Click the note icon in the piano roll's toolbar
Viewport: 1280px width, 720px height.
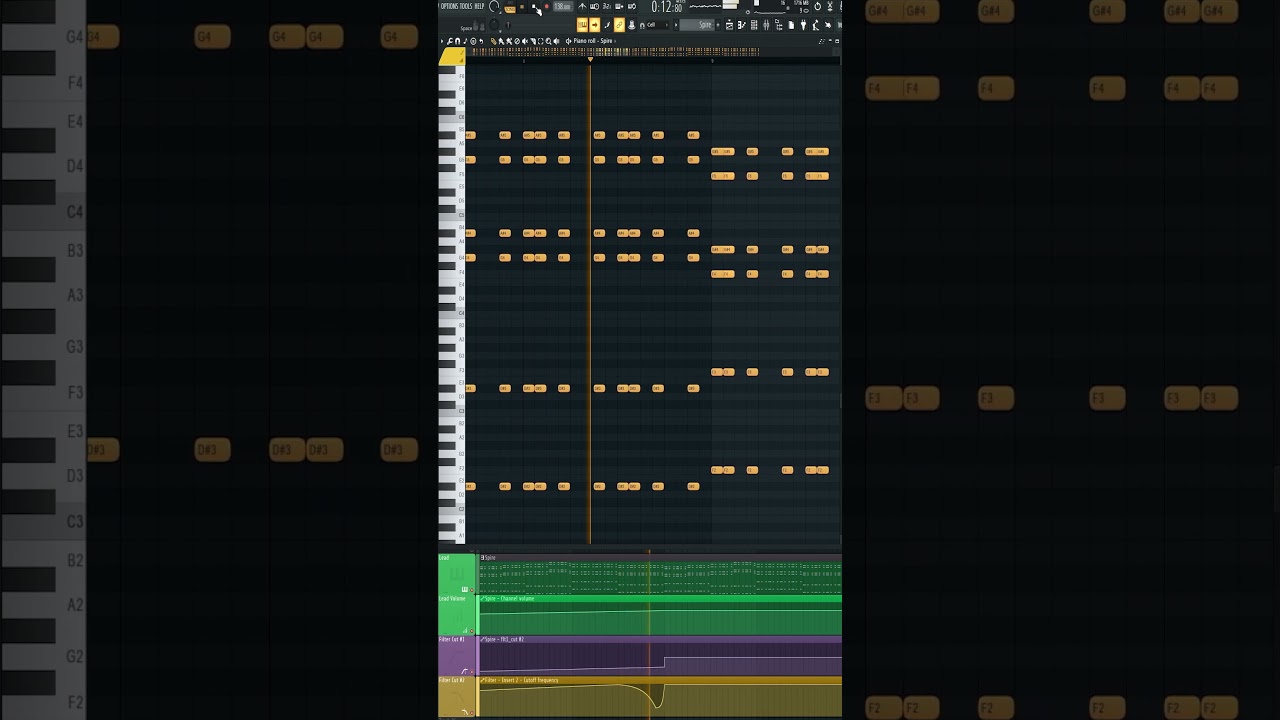[466, 41]
